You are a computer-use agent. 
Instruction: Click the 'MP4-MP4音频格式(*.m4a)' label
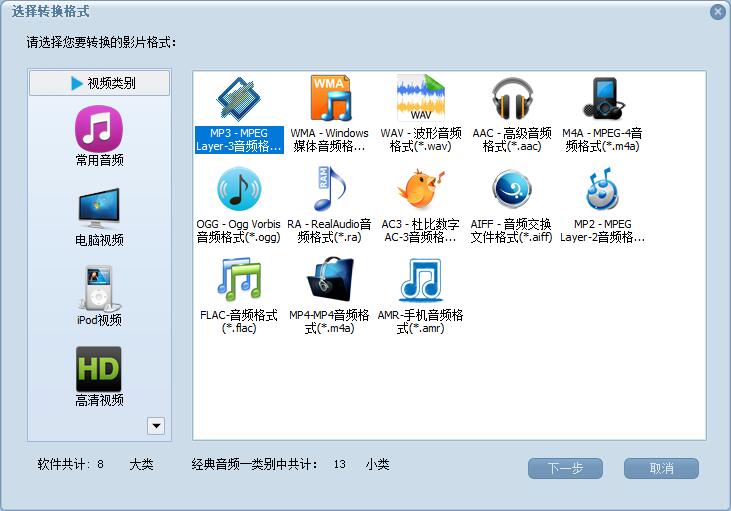(330, 322)
